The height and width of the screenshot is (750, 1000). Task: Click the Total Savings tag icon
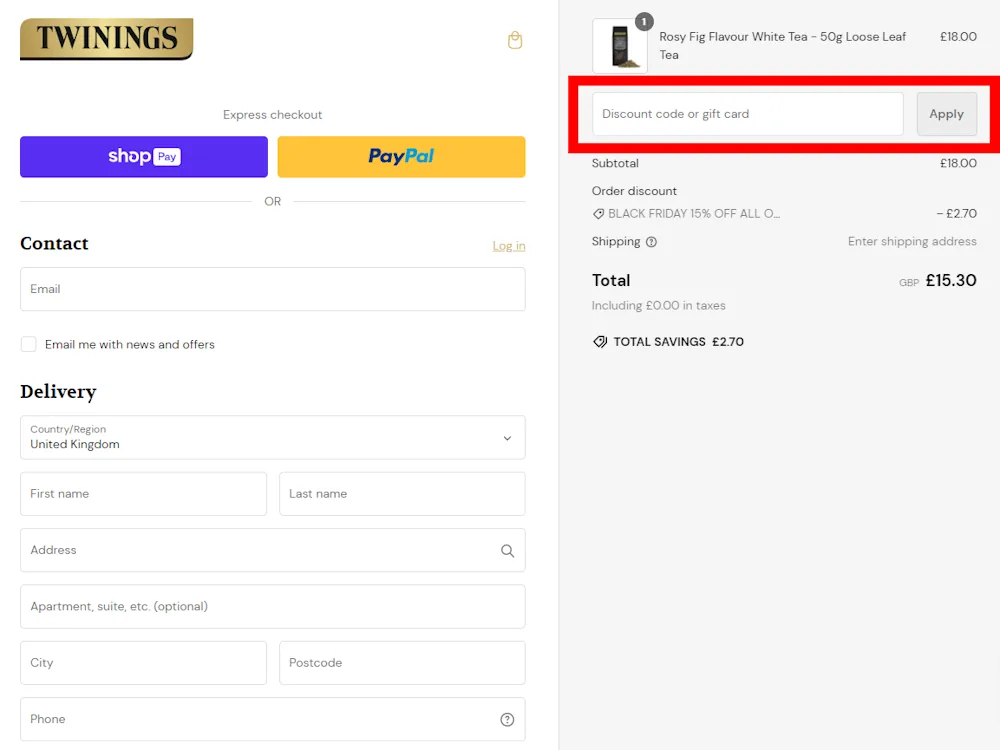coord(599,342)
